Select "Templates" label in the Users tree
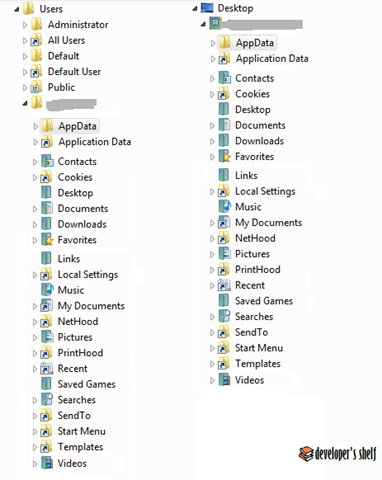This screenshot has width=382, height=480. 80,447
